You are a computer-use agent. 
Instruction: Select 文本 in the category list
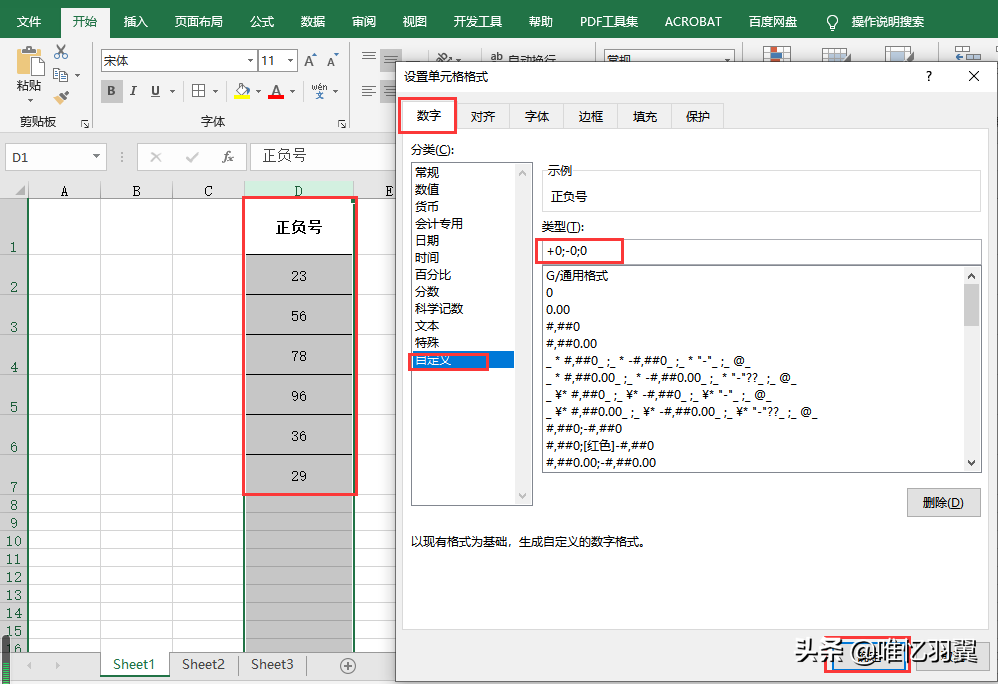click(463, 325)
